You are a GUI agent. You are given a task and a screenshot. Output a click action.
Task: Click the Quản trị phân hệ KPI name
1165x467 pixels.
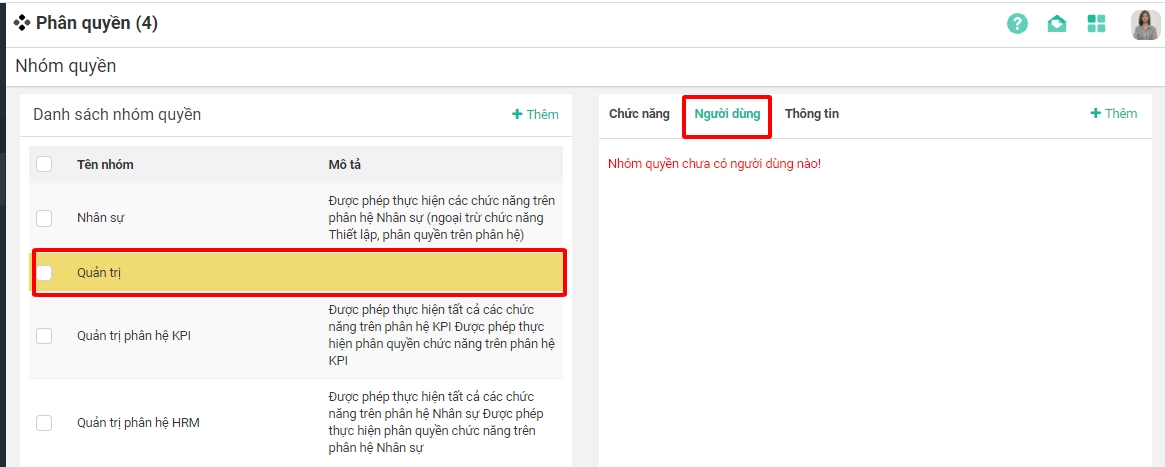coord(134,336)
